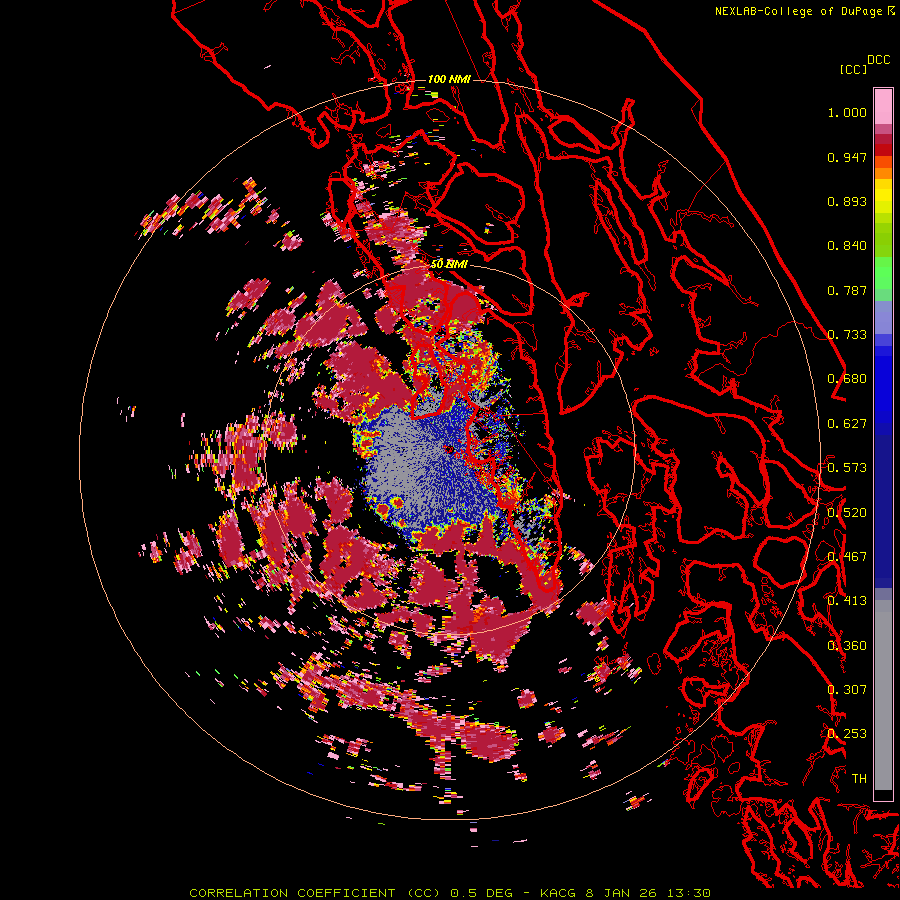Click the 50 NMI range ring label
Image resolution: width=900 pixels, height=900 pixels.
point(449,264)
